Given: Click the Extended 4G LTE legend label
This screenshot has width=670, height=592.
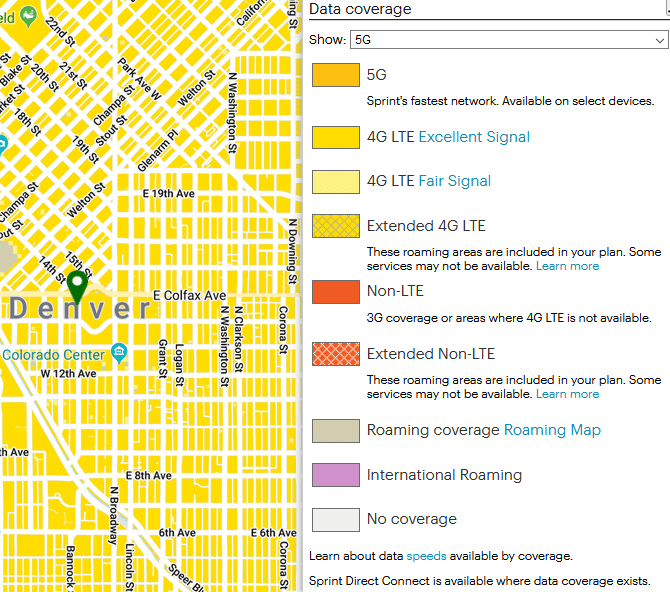Looking at the screenshot, I should [426, 226].
